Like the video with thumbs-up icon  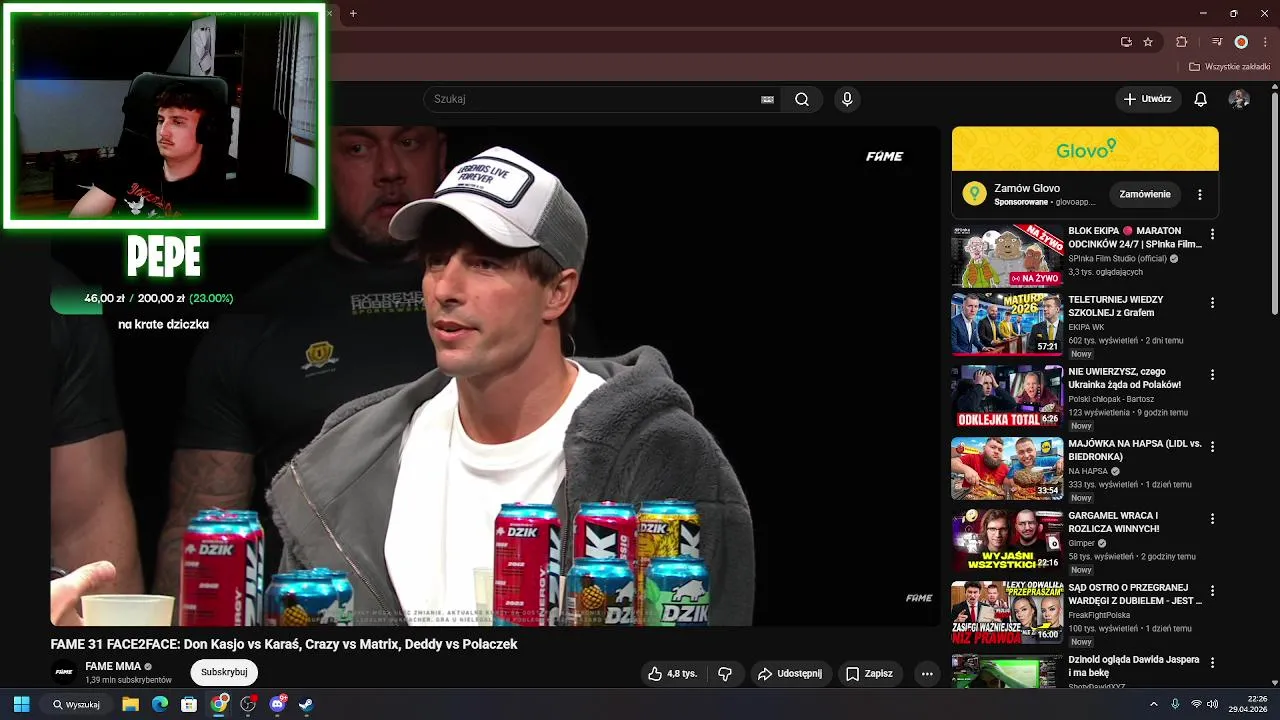pos(672,674)
